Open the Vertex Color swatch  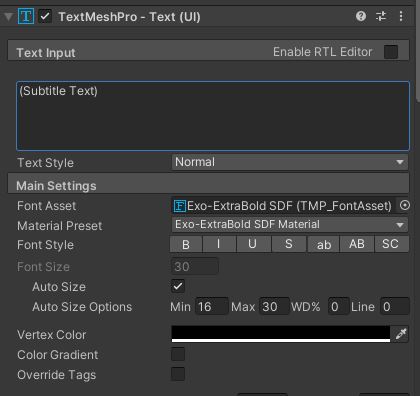[x=281, y=334]
